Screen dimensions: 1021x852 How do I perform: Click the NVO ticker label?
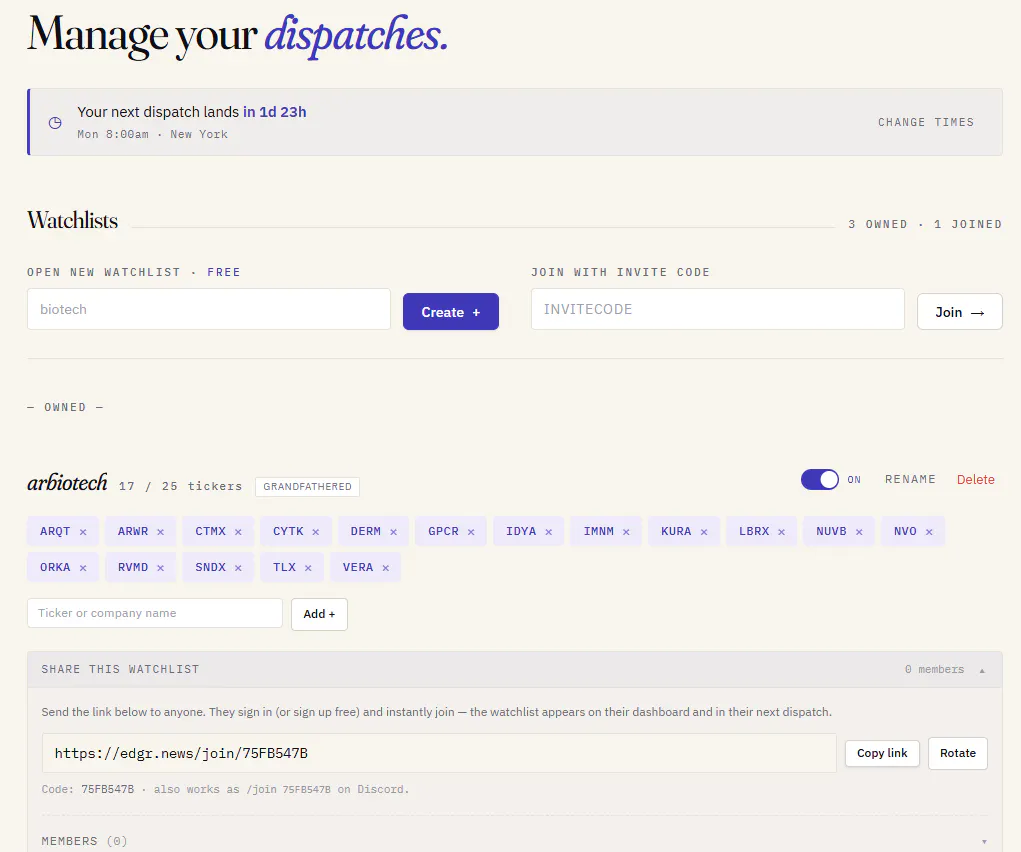[x=905, y=532]
